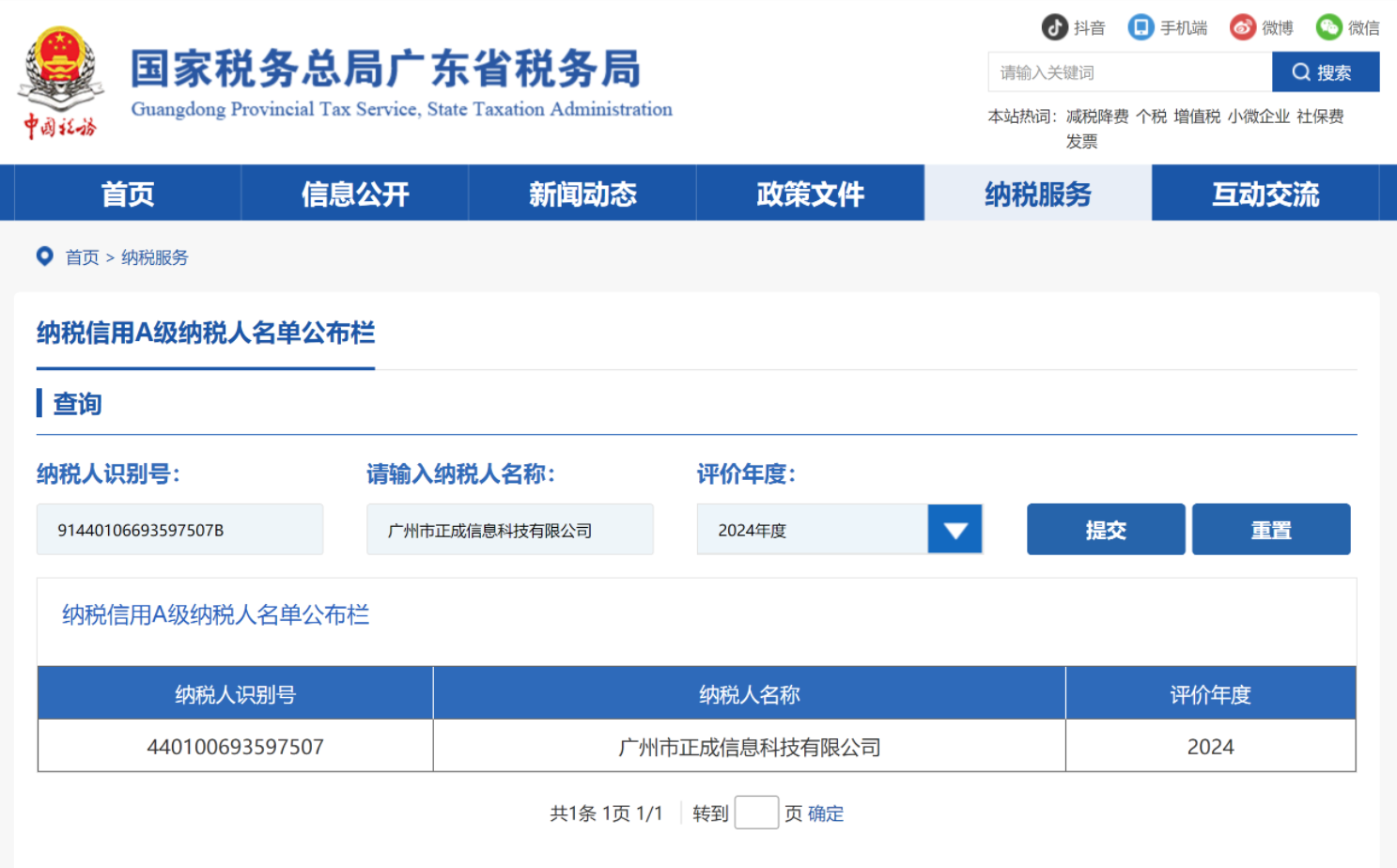Click the page number jump box
The height and width of the screenshot is (868, 1397).
click(755, 813)
